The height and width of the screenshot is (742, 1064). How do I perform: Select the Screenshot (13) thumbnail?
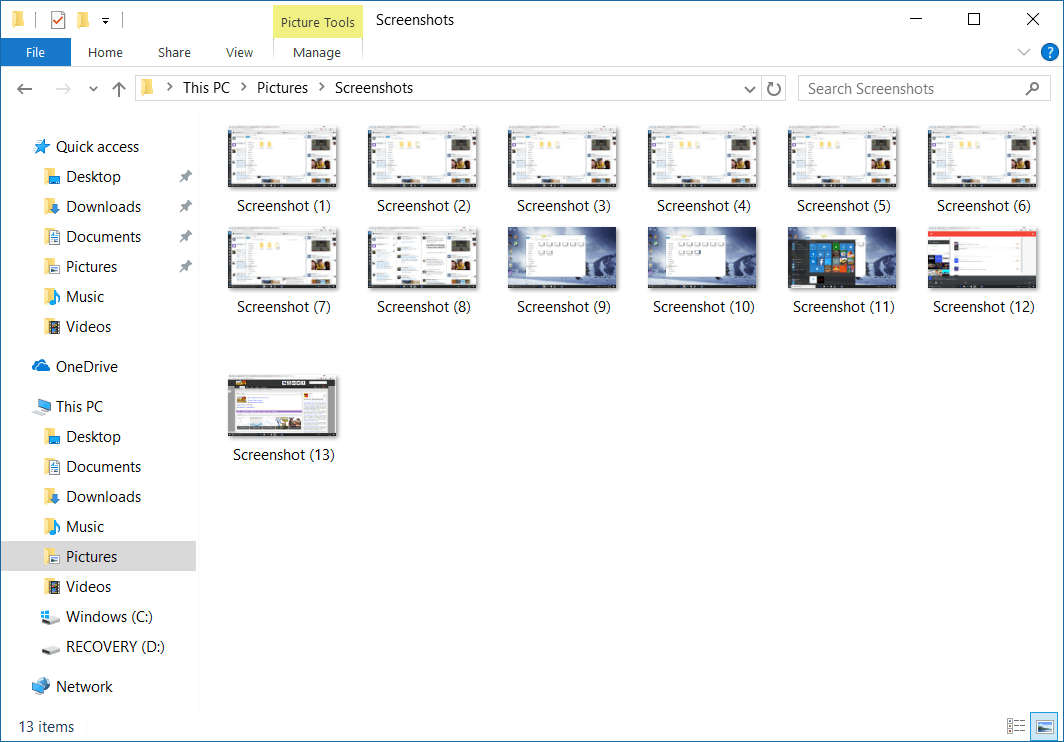click(x=282, y=405)
